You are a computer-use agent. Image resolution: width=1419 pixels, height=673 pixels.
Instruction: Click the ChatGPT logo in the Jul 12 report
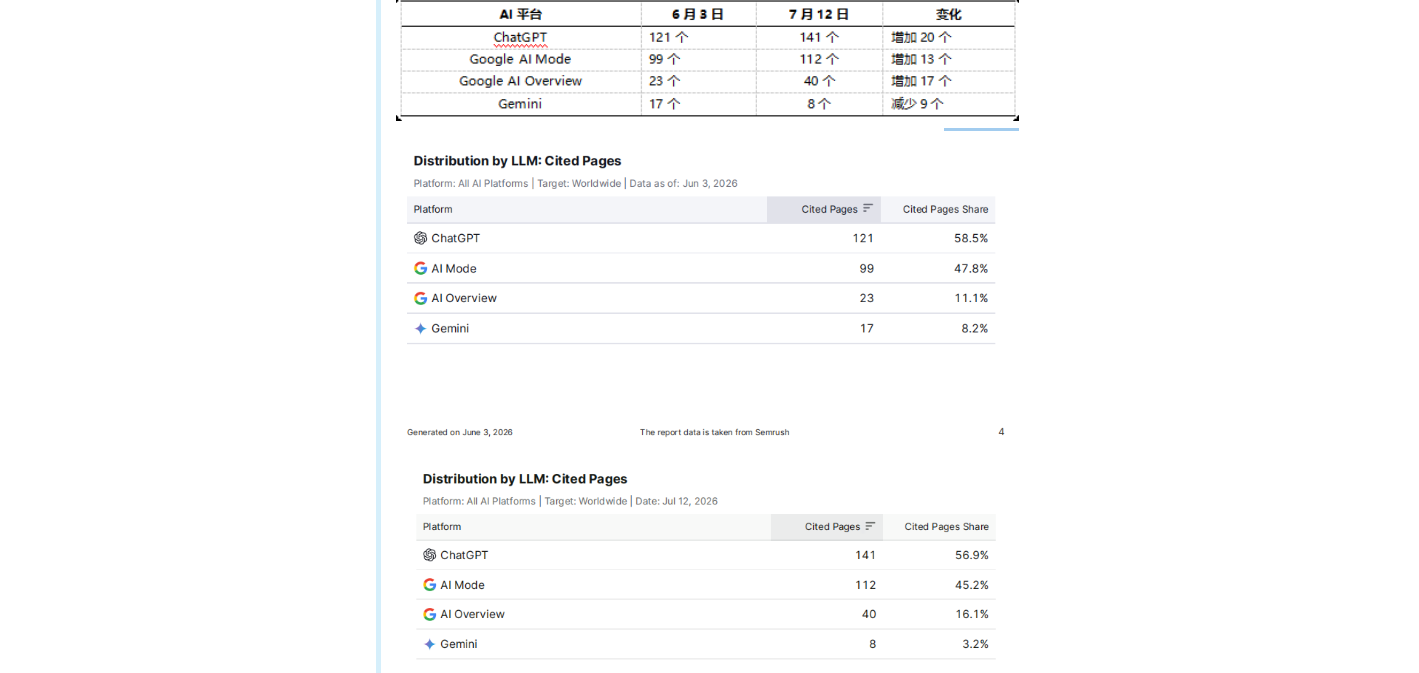point(429,555)
